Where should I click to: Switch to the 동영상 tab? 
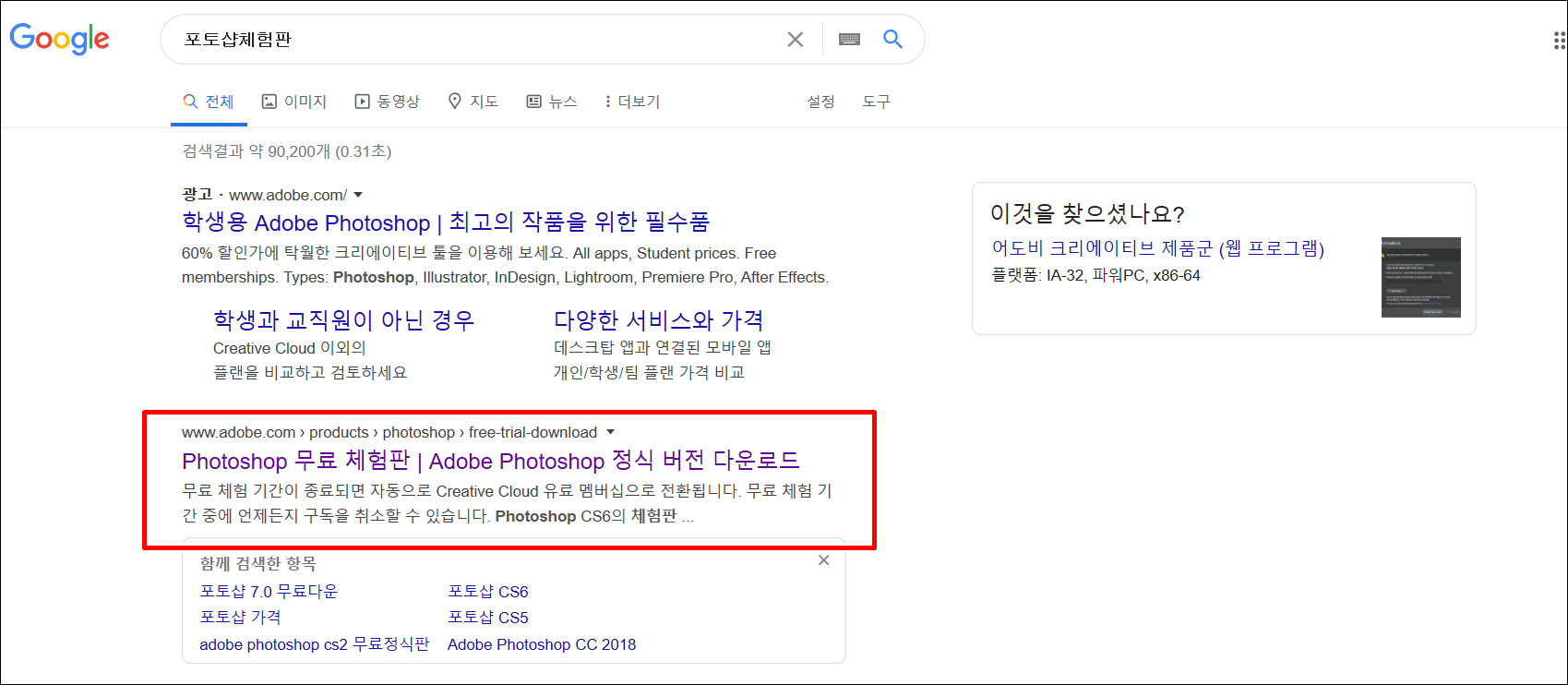(x=388, y=102)
